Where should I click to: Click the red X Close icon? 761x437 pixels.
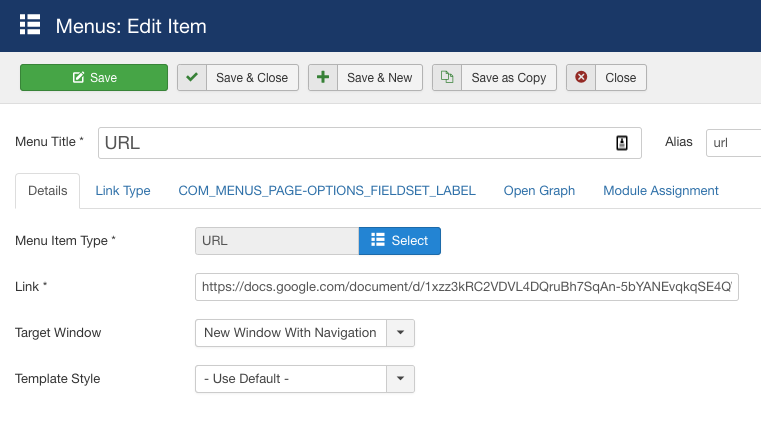point(581,78)
